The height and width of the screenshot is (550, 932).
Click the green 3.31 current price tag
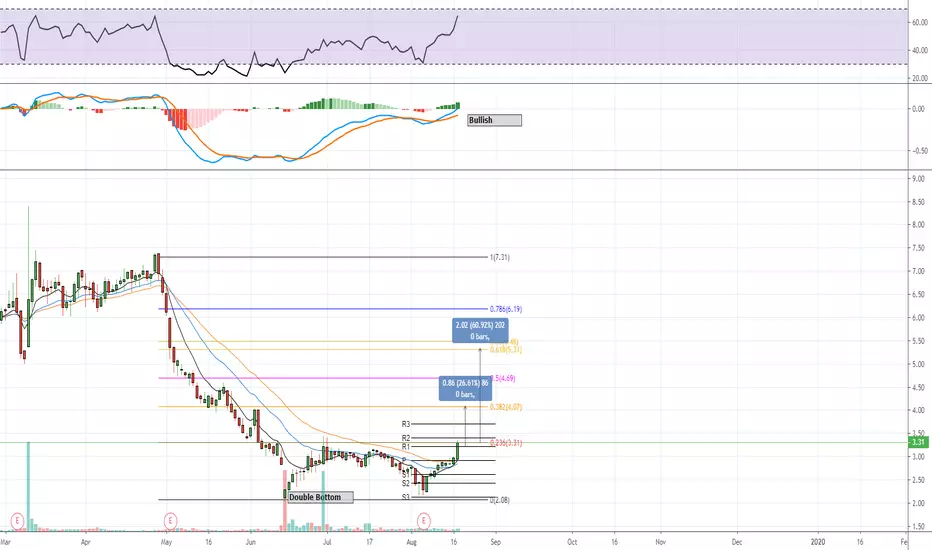919,442
